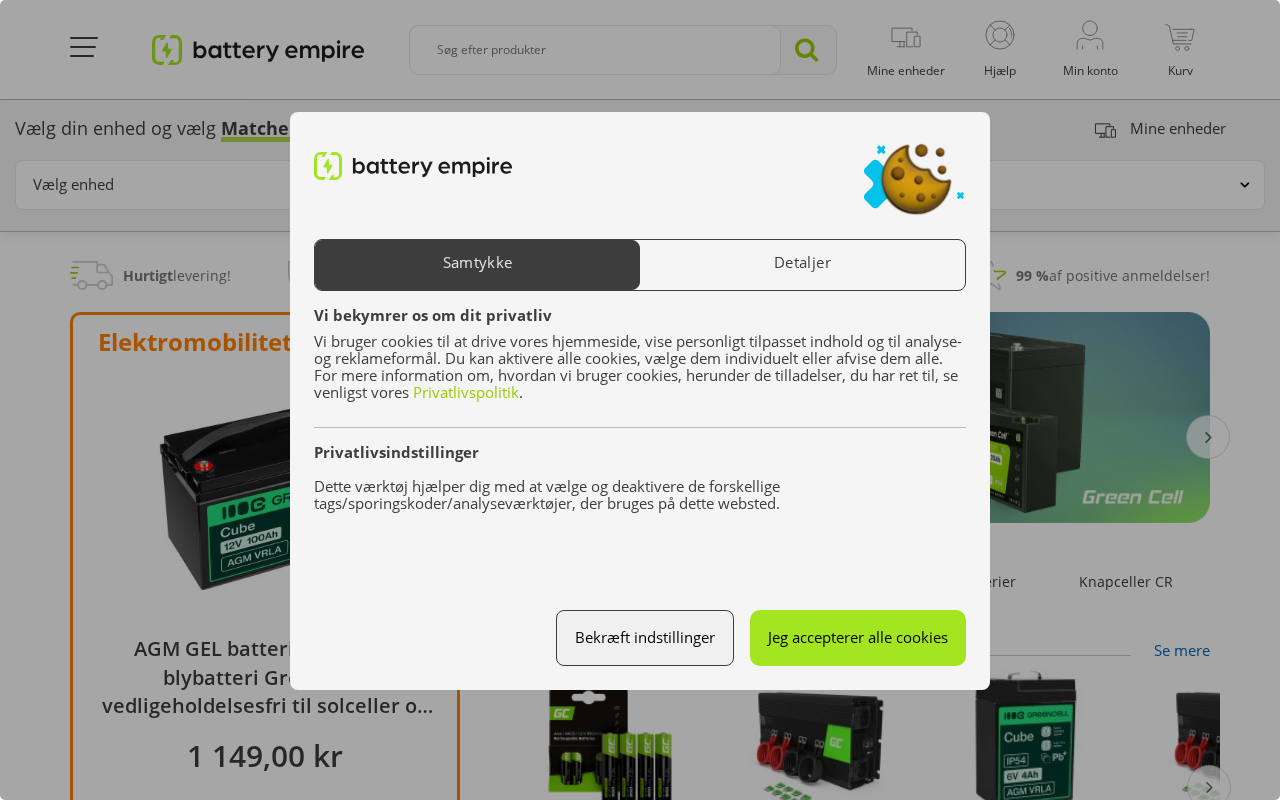This screenshot has height=800, width=1280.
Task: Open the Kurv shopping cart icon
Action: 1180,38
